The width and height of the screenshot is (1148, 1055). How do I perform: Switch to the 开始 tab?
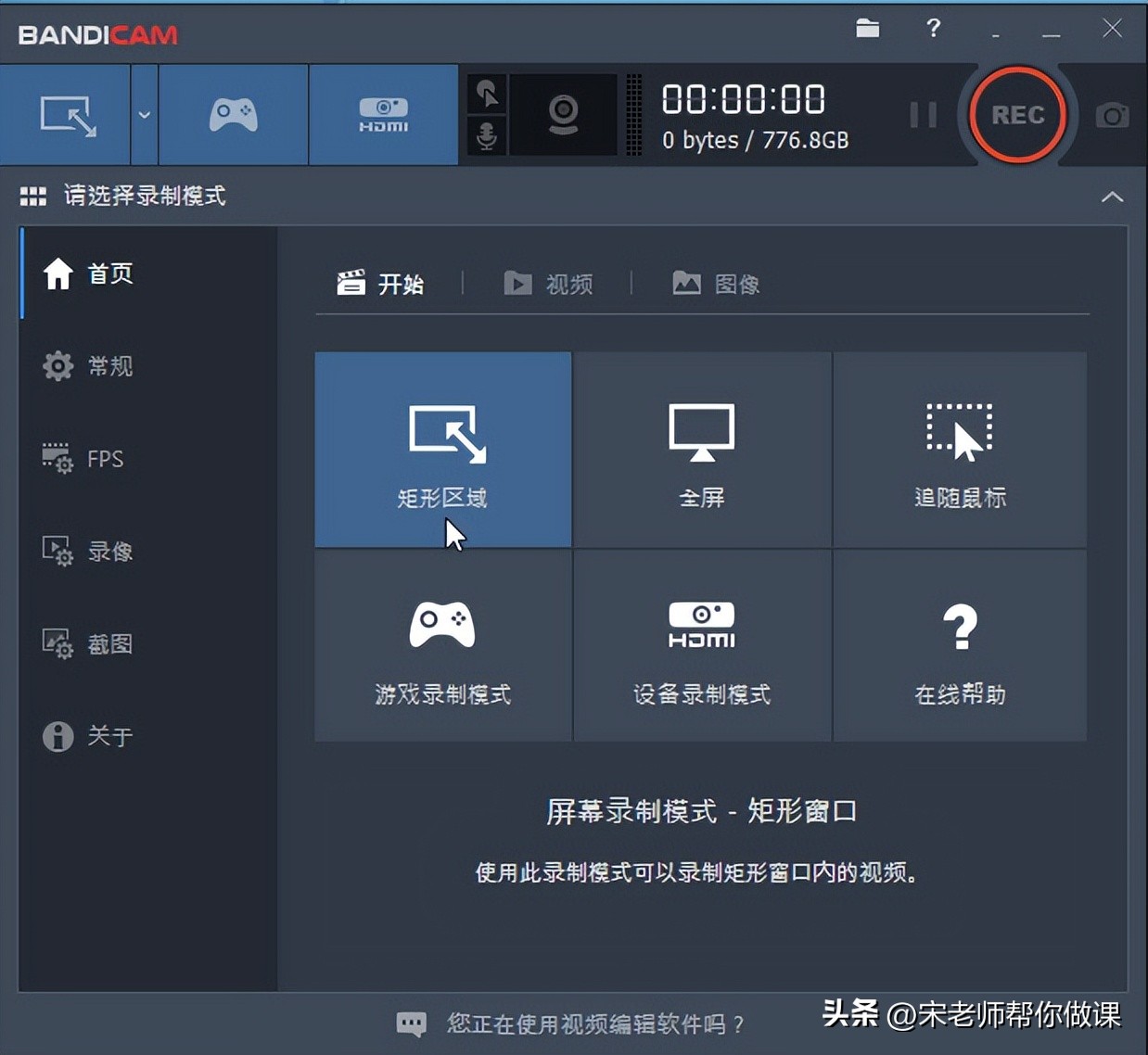coord(381,283)
